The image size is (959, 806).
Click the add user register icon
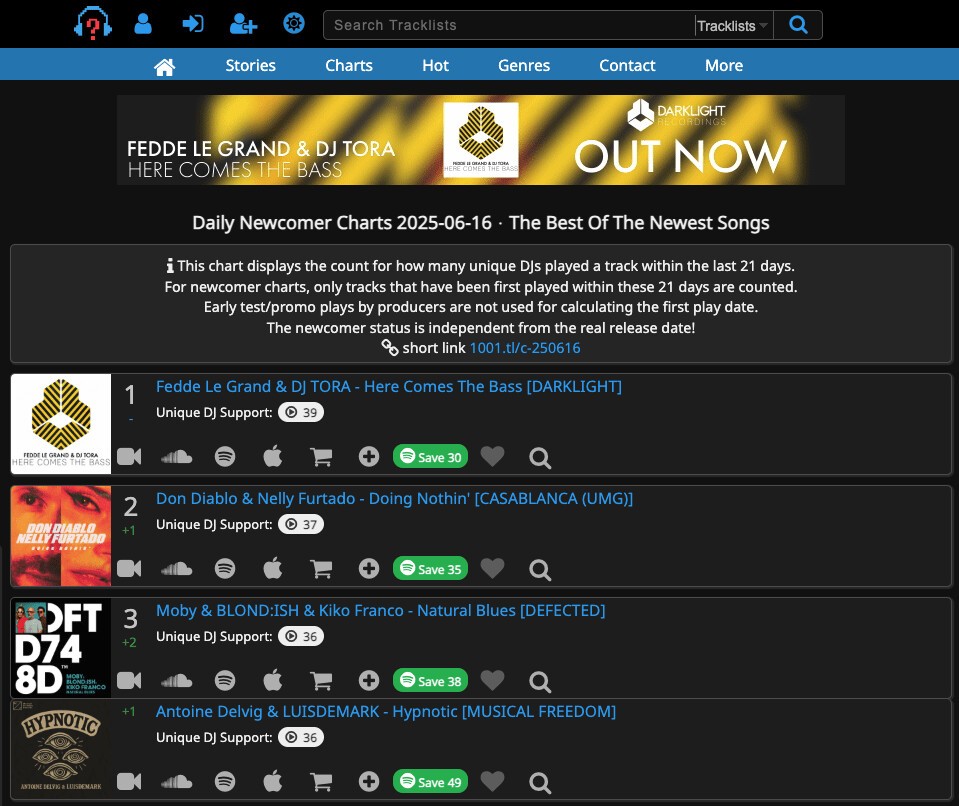(x=243, y=24)
